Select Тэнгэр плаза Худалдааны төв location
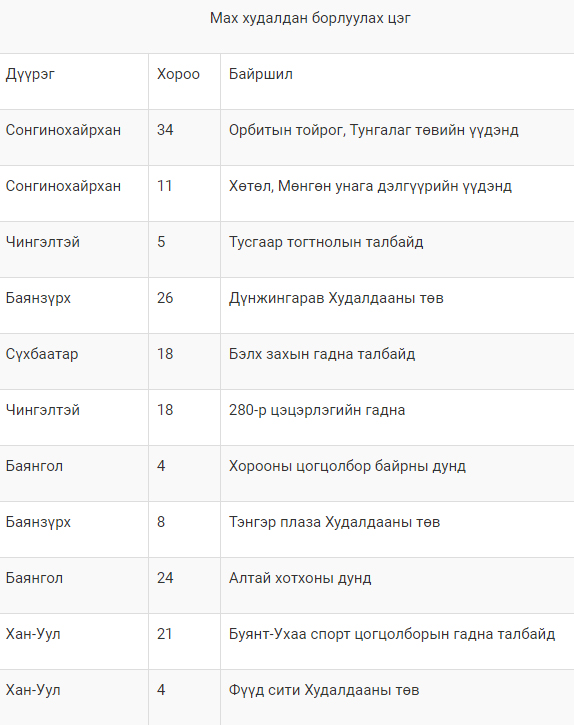 [334, 522]
